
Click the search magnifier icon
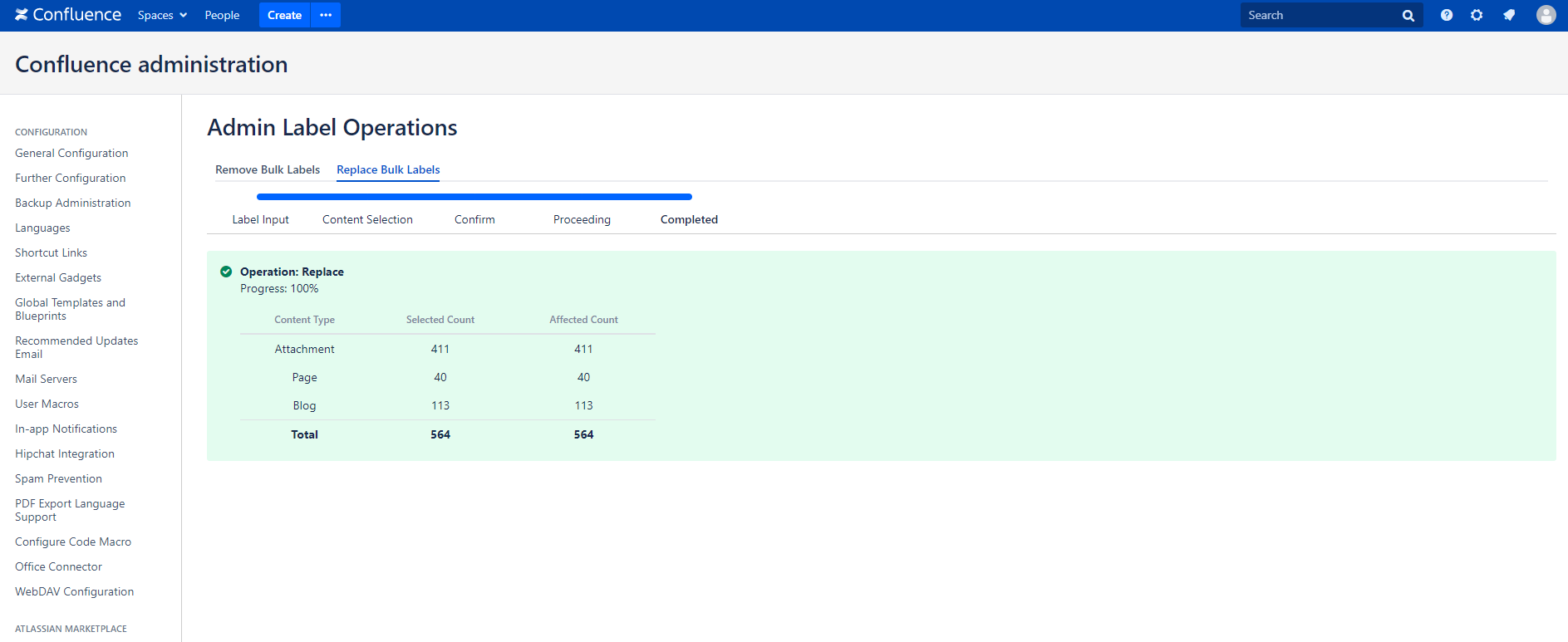point(1408,16)
